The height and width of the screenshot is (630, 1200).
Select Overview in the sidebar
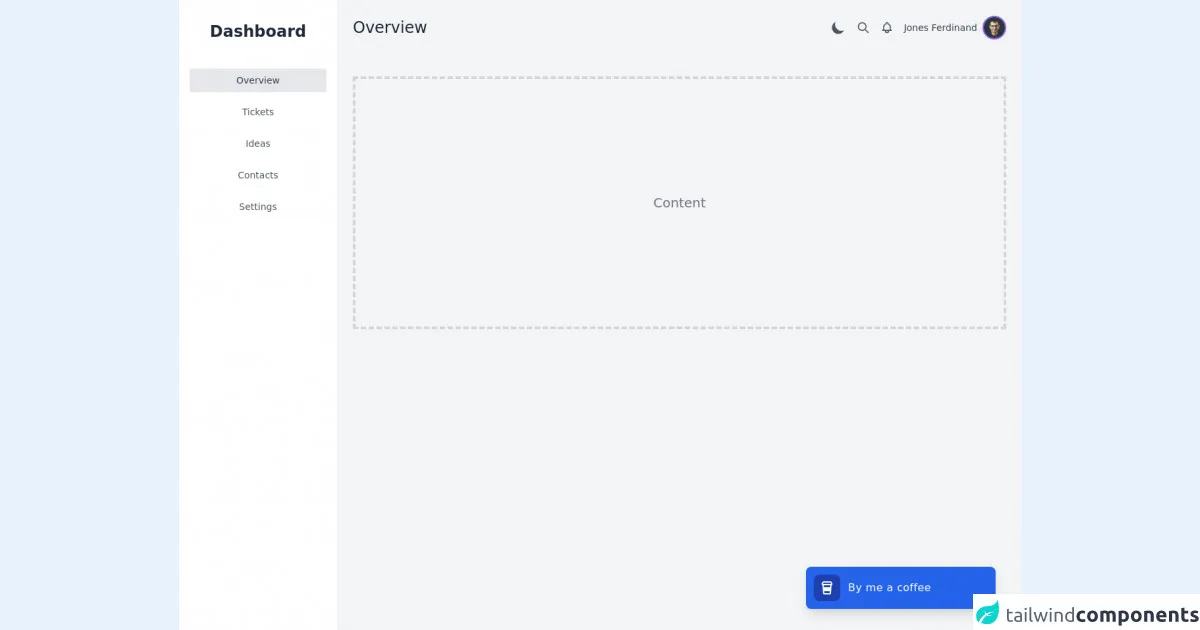[258, 80]
